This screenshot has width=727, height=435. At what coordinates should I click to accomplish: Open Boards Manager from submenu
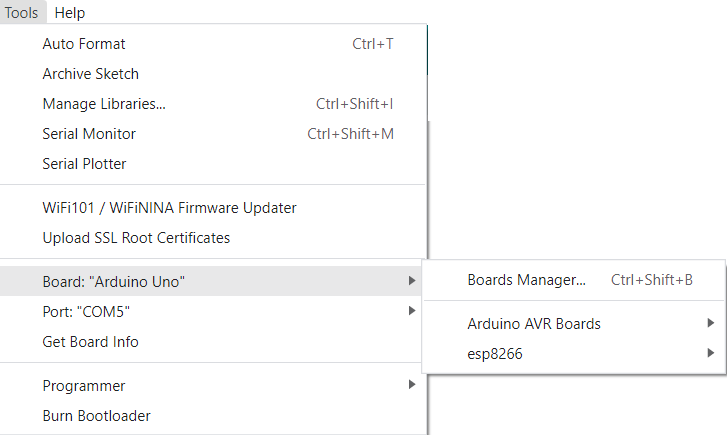pos(526,280)
